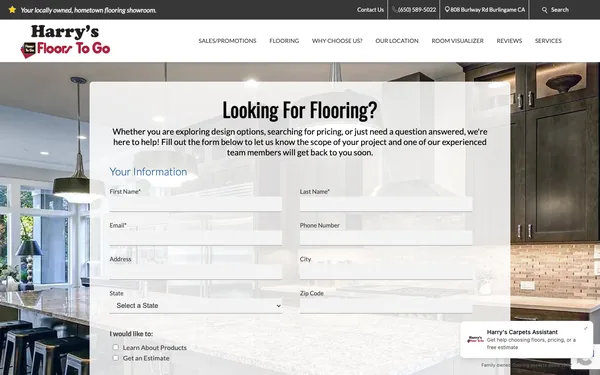Open the Reviews menu item
600x375 pixels.
coord(509,41)
